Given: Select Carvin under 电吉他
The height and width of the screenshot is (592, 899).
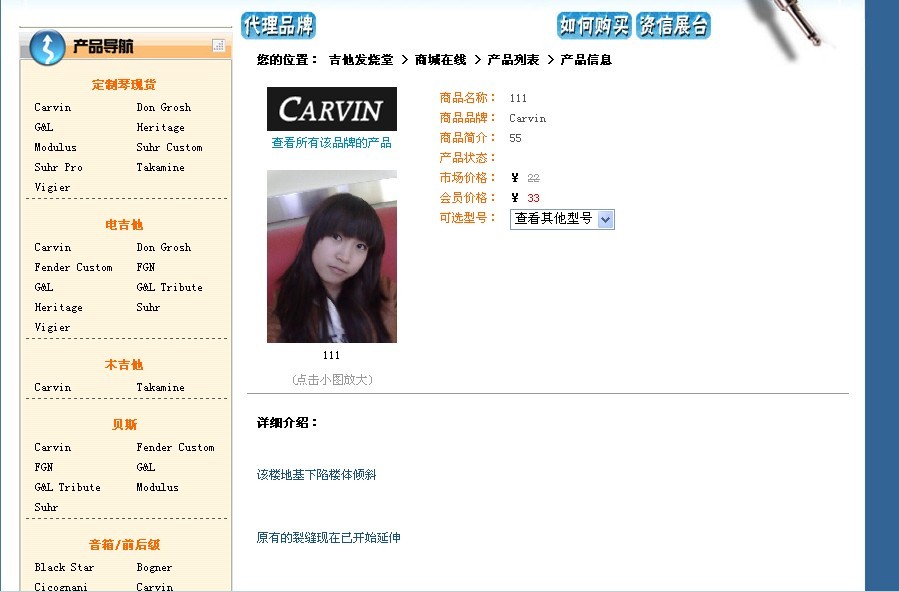Looking at the screenshot, I should (x=53, y=247).
